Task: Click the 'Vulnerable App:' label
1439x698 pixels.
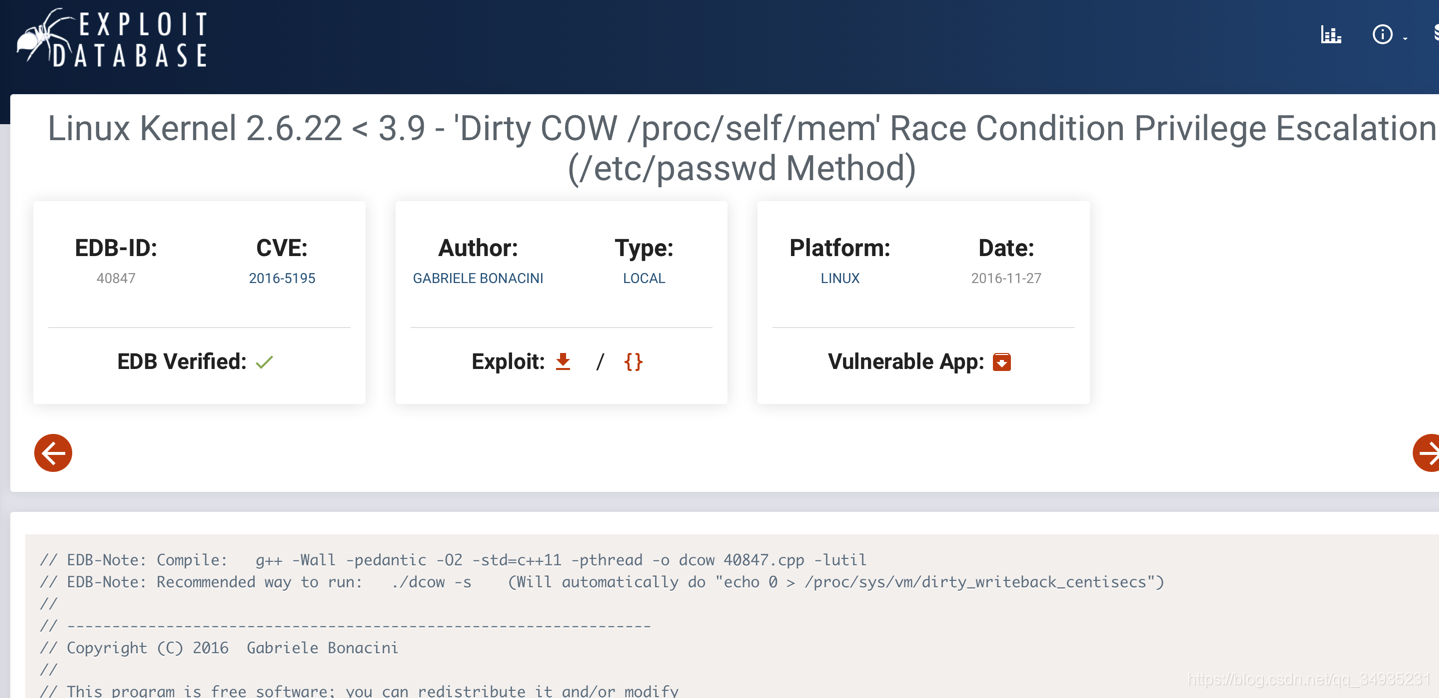Action: [x=906, y=362]
